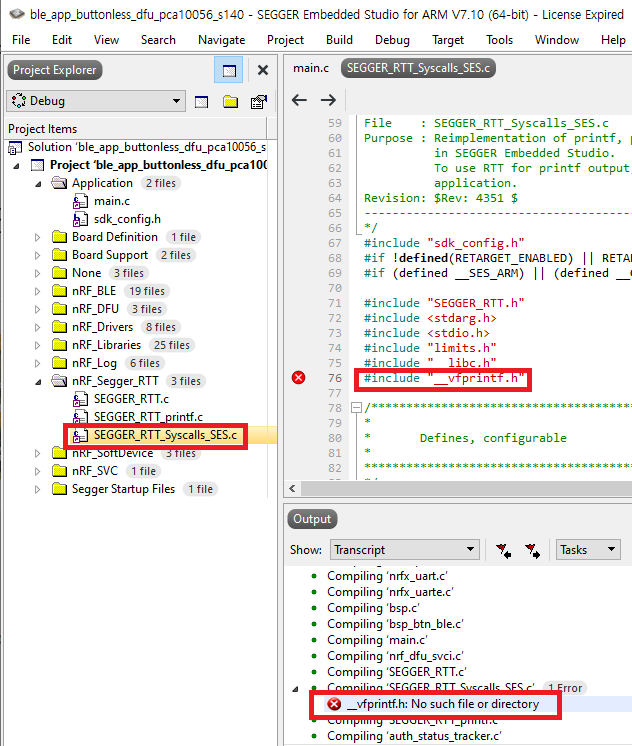Viewport: 632px width, 746px height.
Task: Open the Debug configuration dropdown
Action: tap(96, 101)
